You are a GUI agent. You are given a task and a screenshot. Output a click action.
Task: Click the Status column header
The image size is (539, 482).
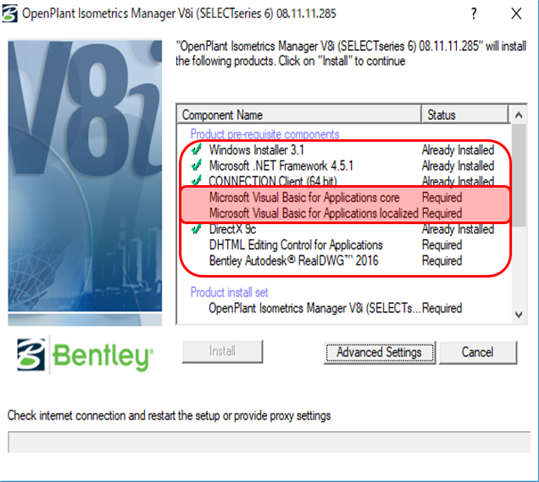coord(465,115)
